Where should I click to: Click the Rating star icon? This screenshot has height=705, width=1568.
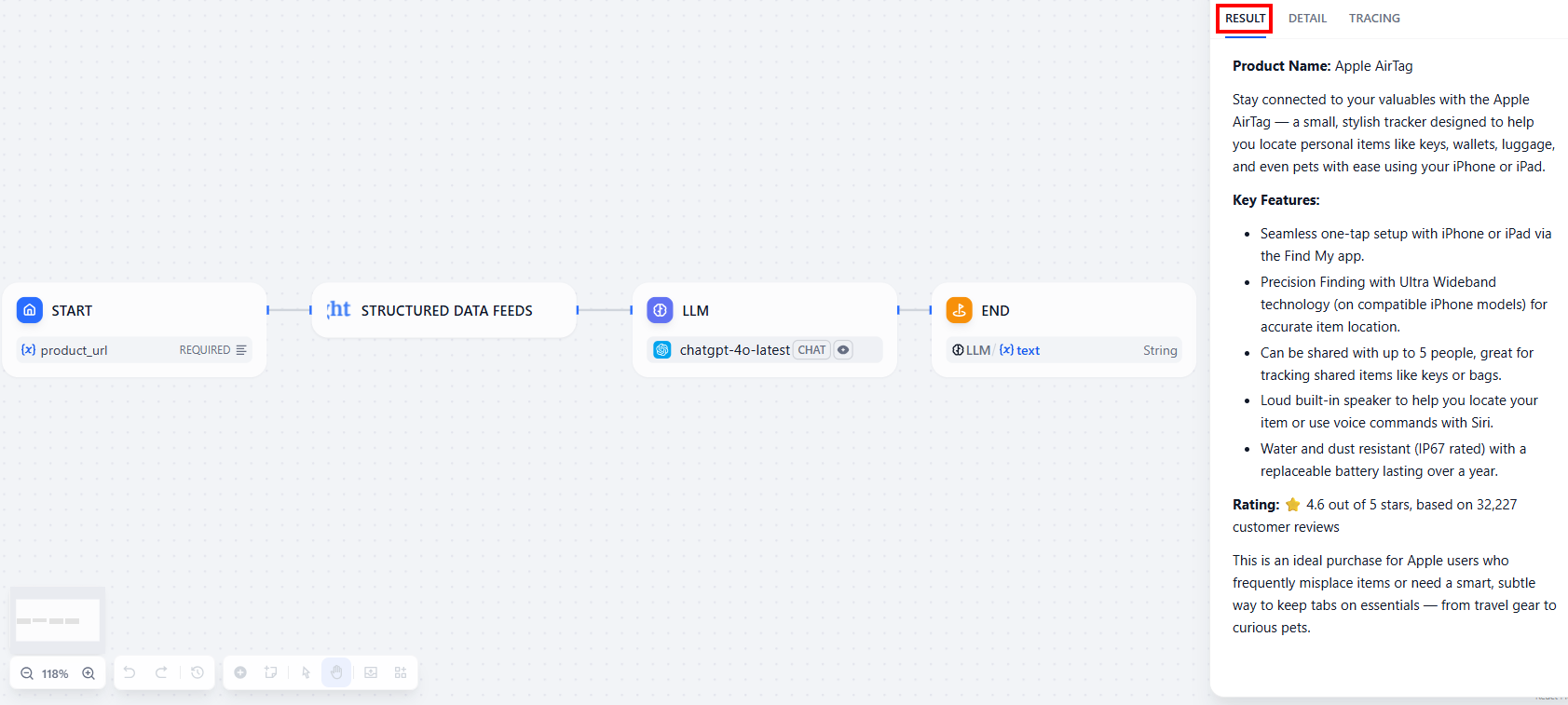coord(1292,505)
